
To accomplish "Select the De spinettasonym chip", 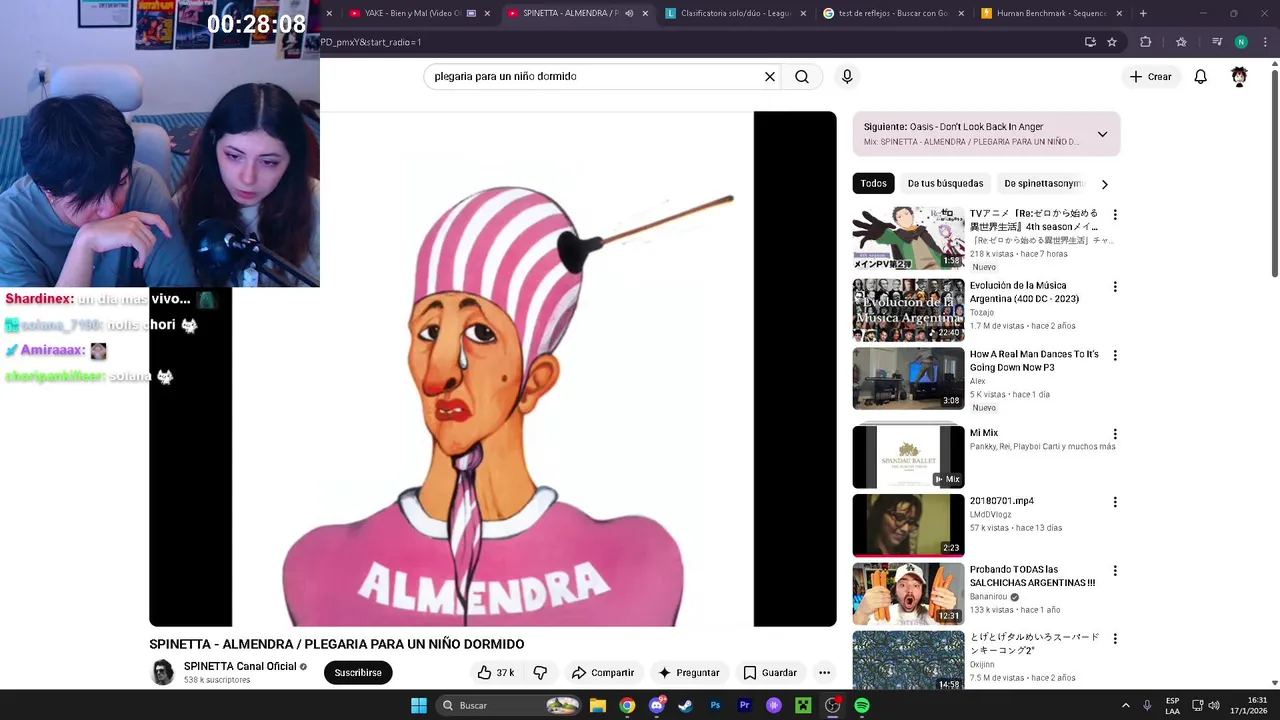I will [x=1043, y=184].
